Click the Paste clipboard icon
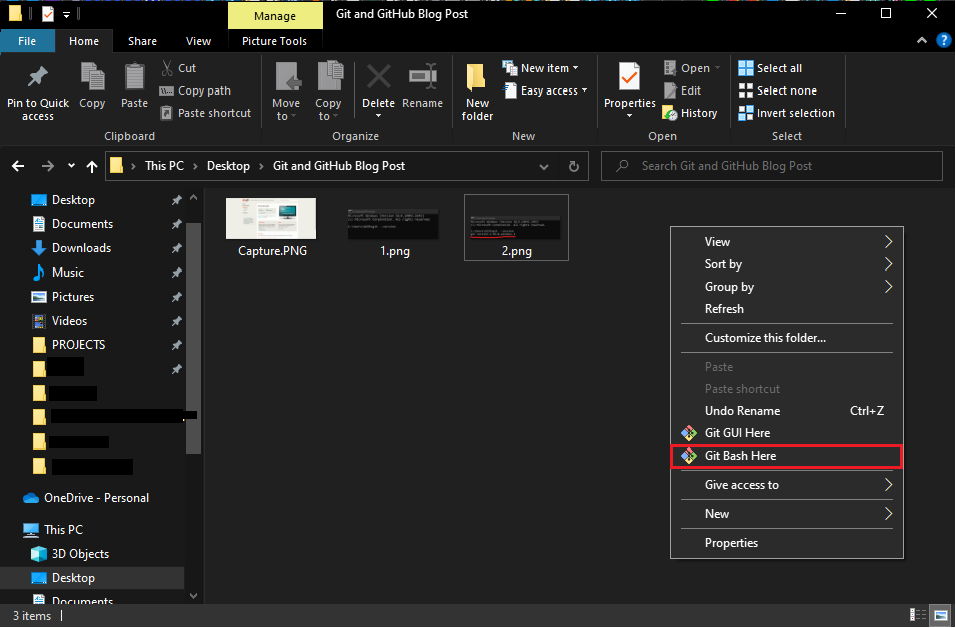Screen dimensions: 956x628 click(134, 77)
